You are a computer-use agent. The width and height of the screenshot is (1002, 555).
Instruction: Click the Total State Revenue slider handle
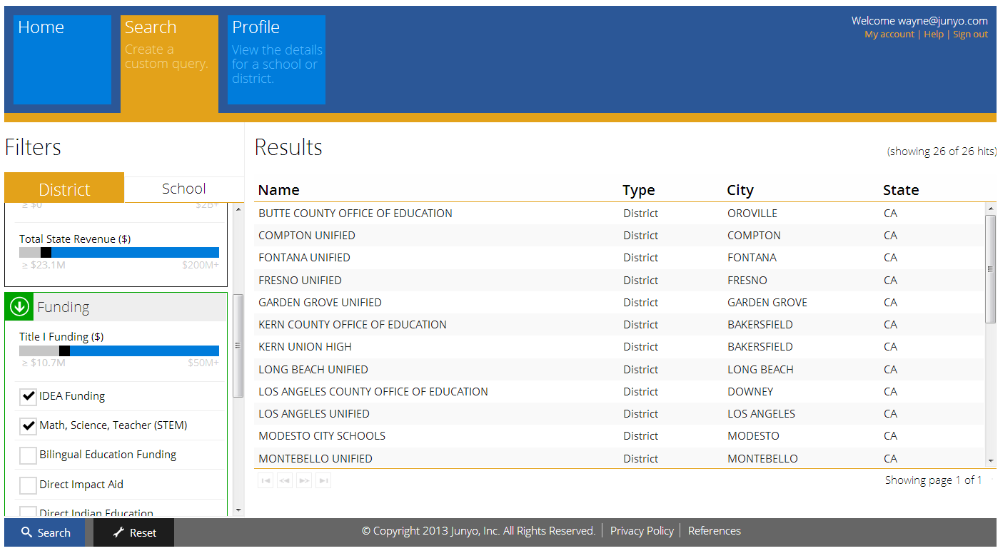coord(46,252)
